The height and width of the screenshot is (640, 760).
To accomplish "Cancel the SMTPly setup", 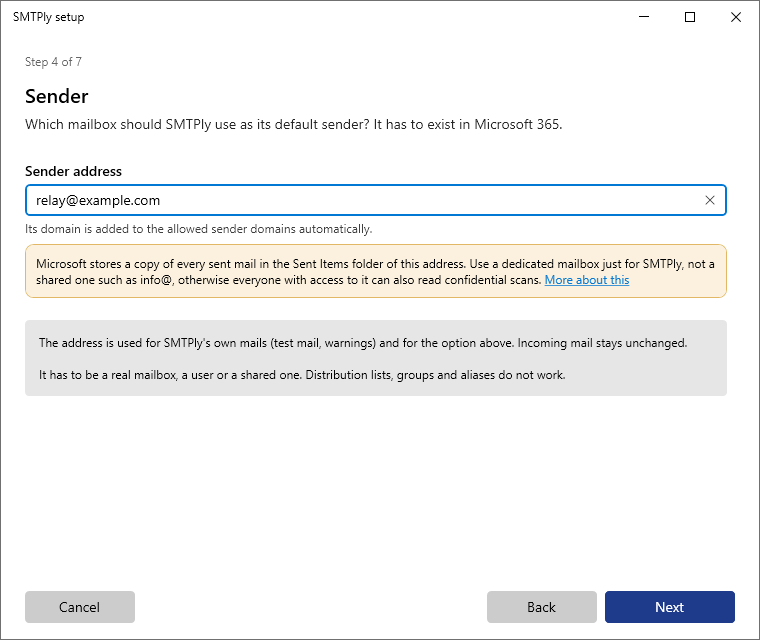I will click(x=79, y=607).
